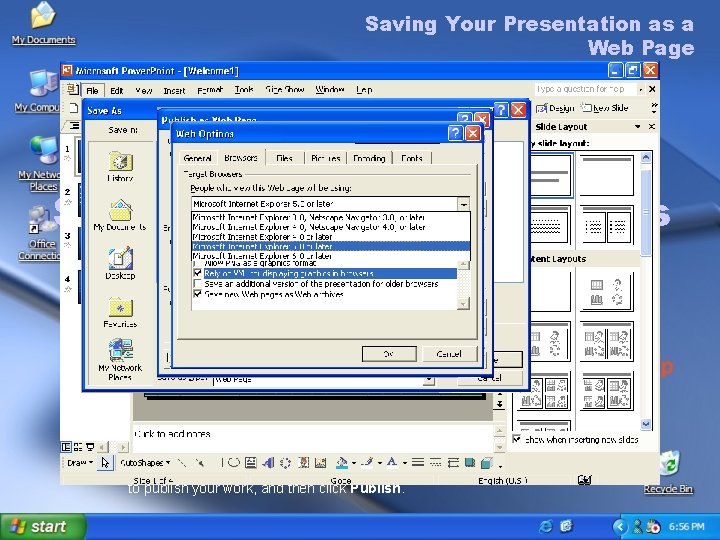Insert Clip Art from the Drawing toolbar
The height and width of the screenshot is (540, 720).
(x=303, y=462)
